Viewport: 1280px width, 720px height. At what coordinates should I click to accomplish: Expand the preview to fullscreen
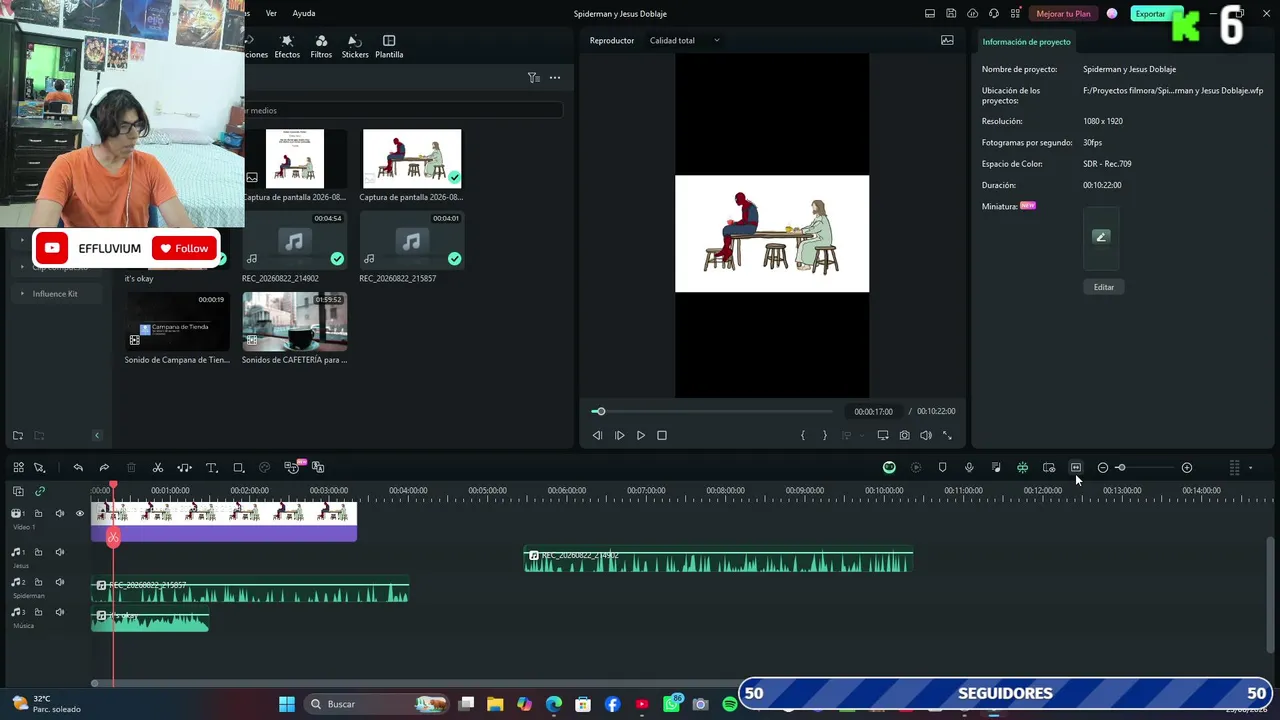pos(947,435)
